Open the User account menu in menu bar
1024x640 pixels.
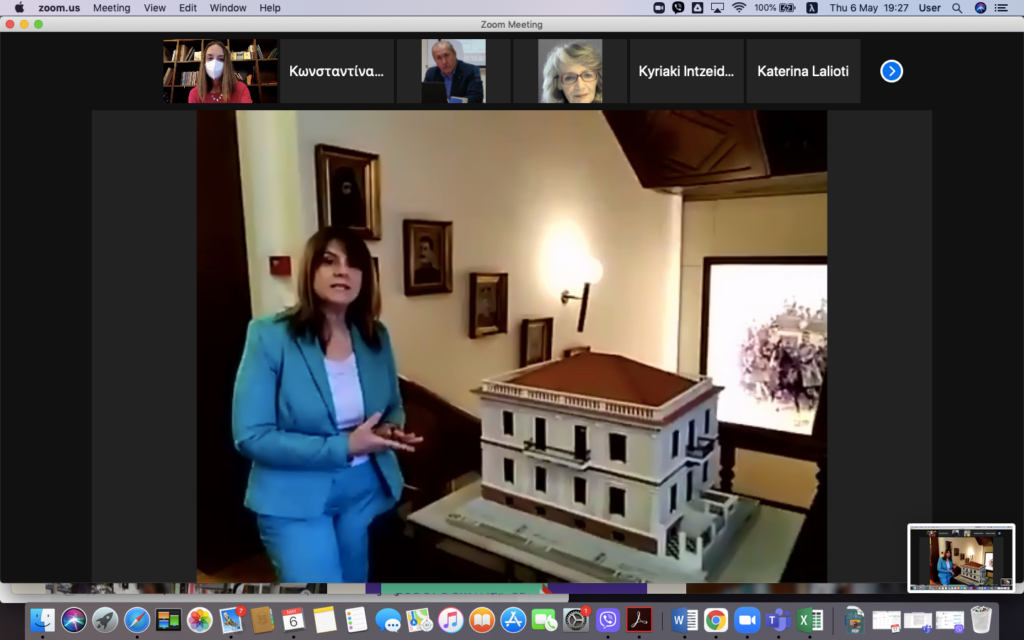929,8
